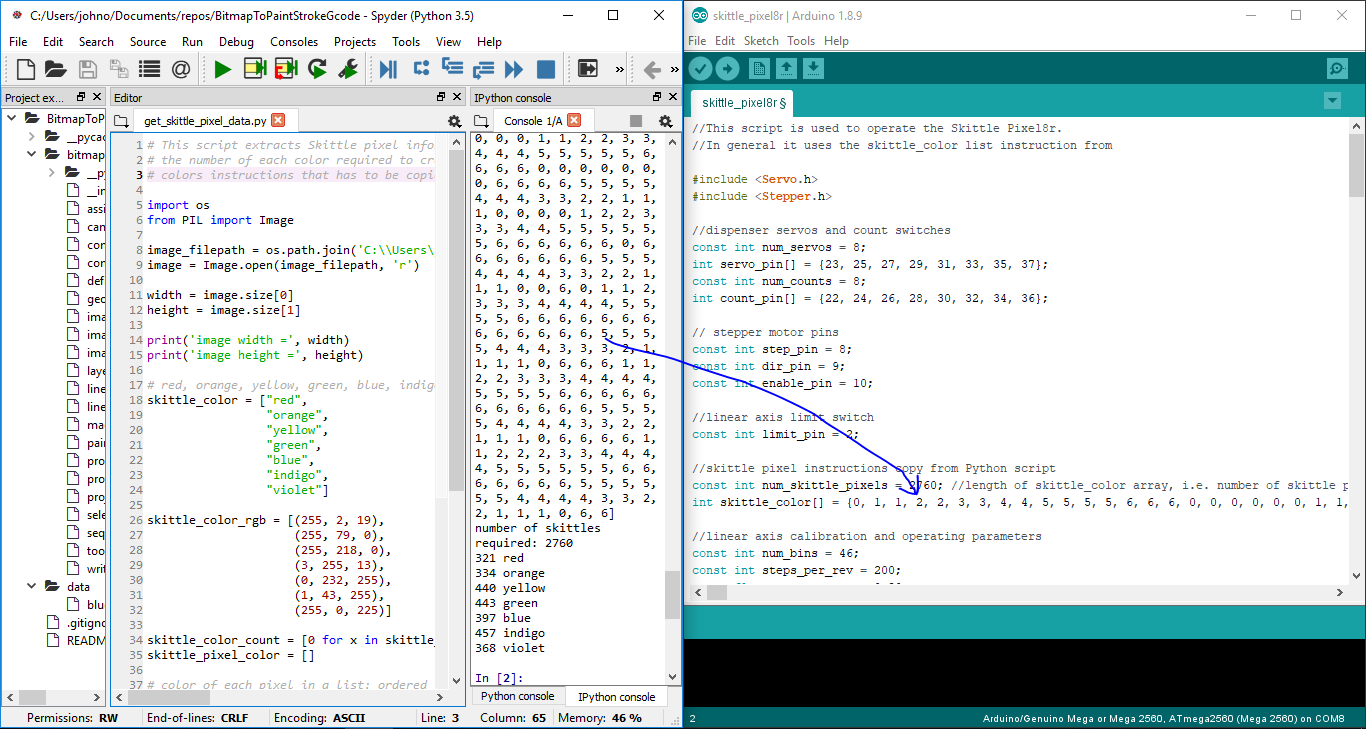Click Spyder's Save all files icon
The height and width of the screenshot is (729, 1366).
[118, 69]
